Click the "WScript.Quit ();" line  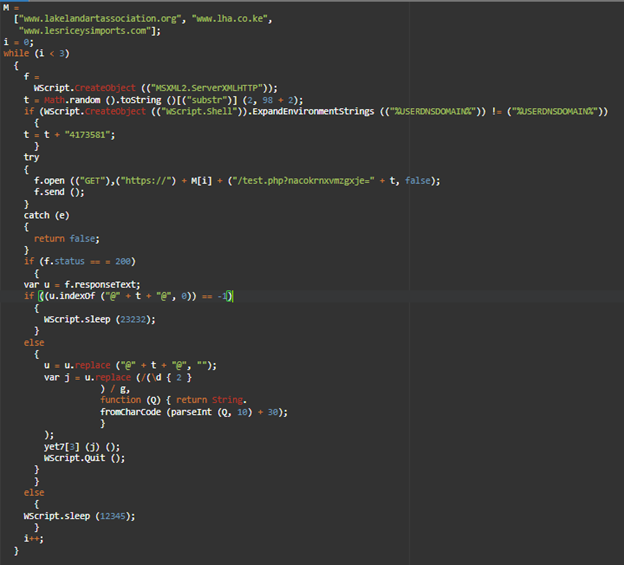coord(84,458)
